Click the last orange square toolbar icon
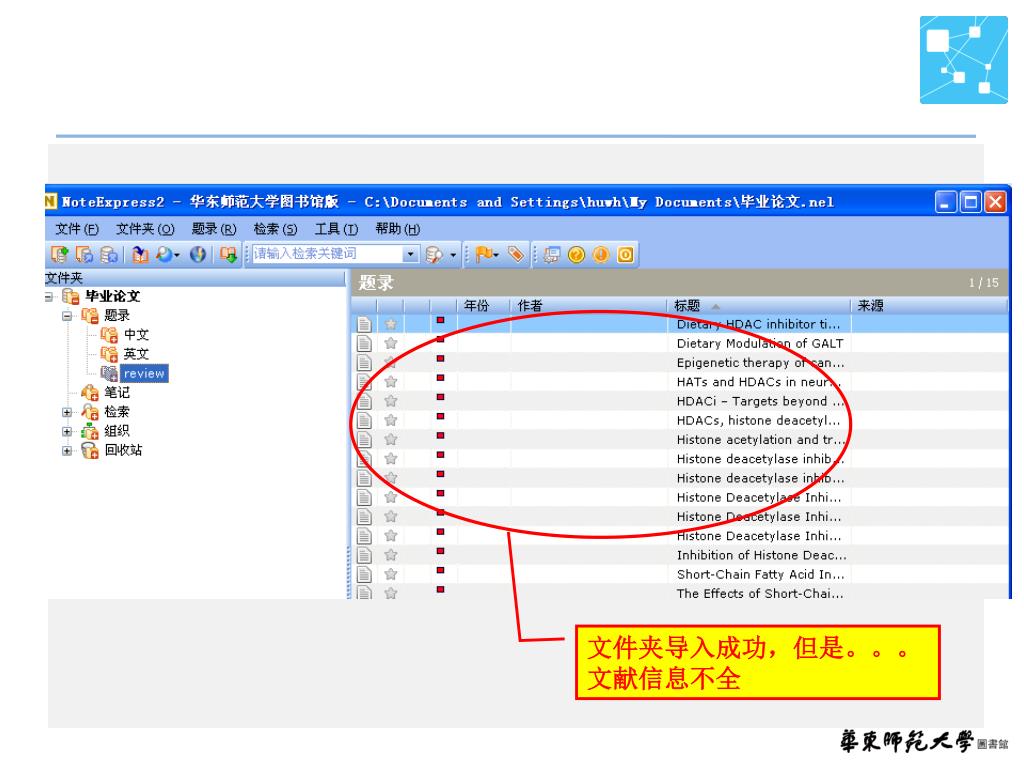The height and width of the screenshot is (768, 1024). [x=625, y=254]
